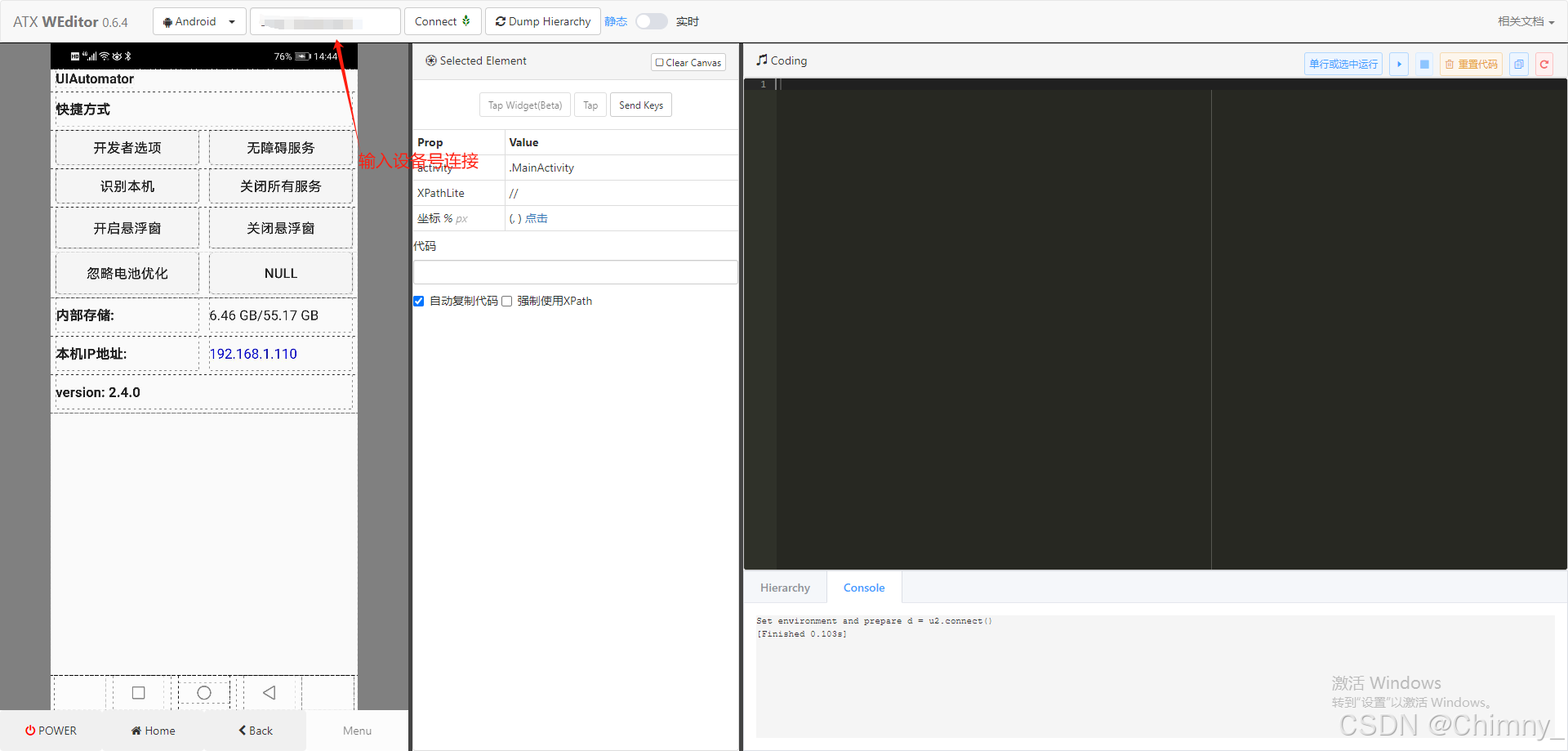Toggle the 静态/实时 refresh switch
1568x751 pixels.
tap(651, 21)
